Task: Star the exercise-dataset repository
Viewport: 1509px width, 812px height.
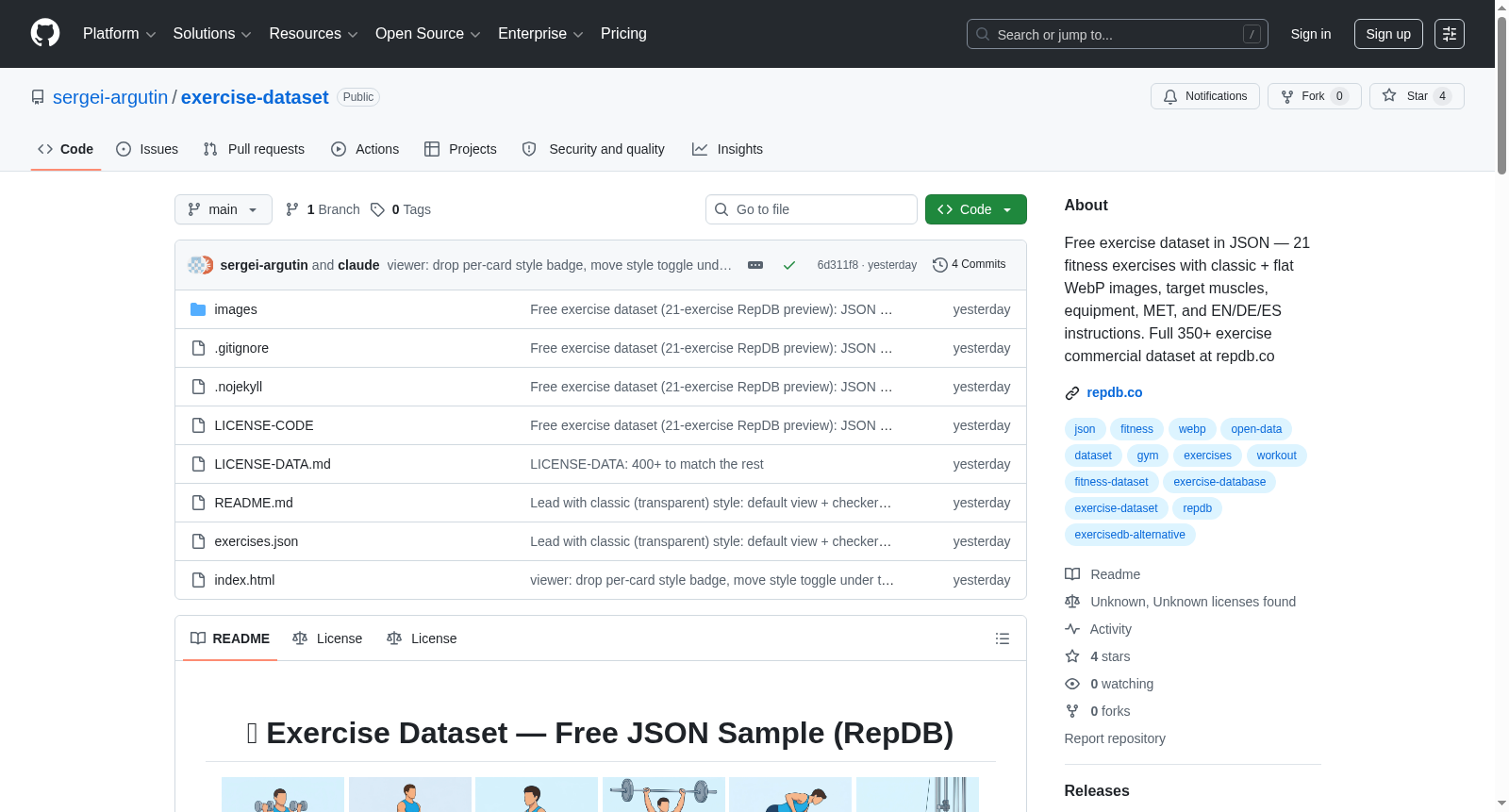Action: (x=1416, y=96)
